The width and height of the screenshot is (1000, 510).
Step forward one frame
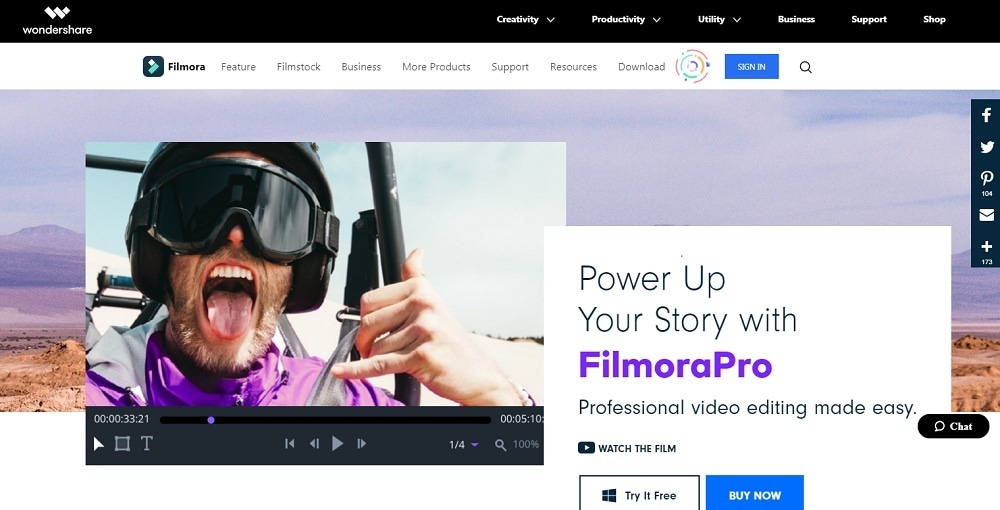click(x=362, y=444)
